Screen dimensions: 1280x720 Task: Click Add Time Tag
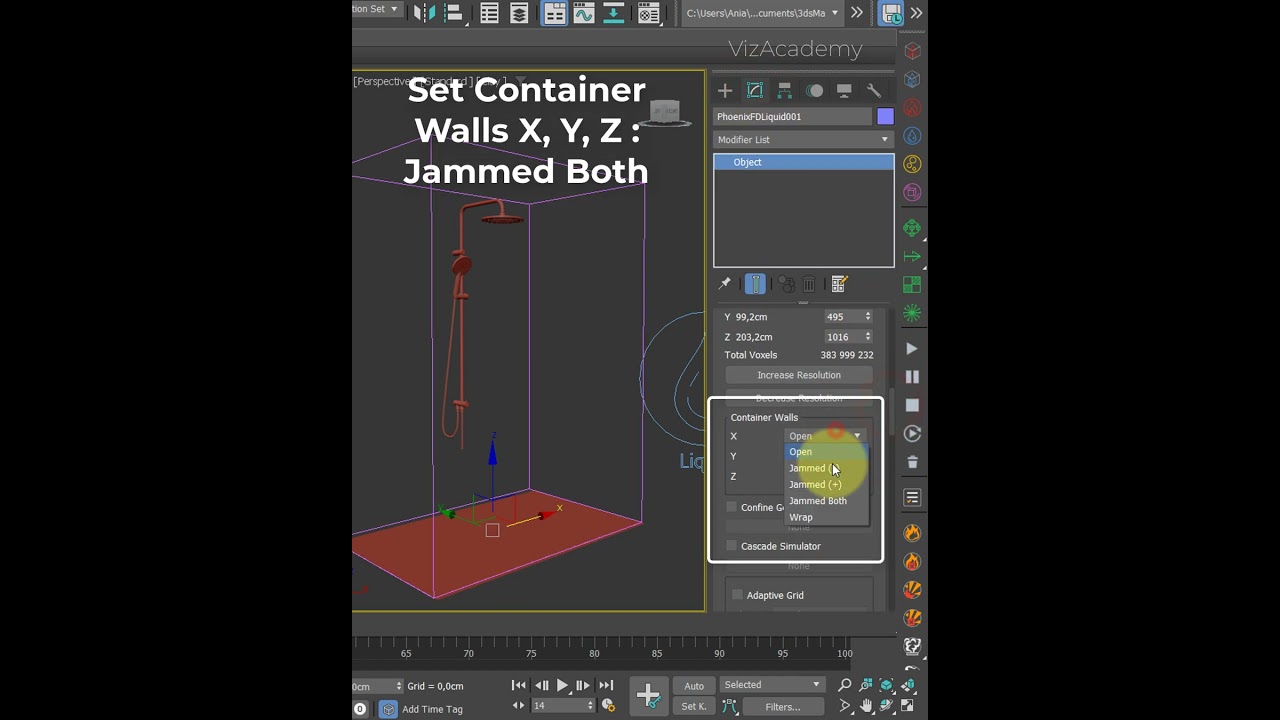[432, 709]
